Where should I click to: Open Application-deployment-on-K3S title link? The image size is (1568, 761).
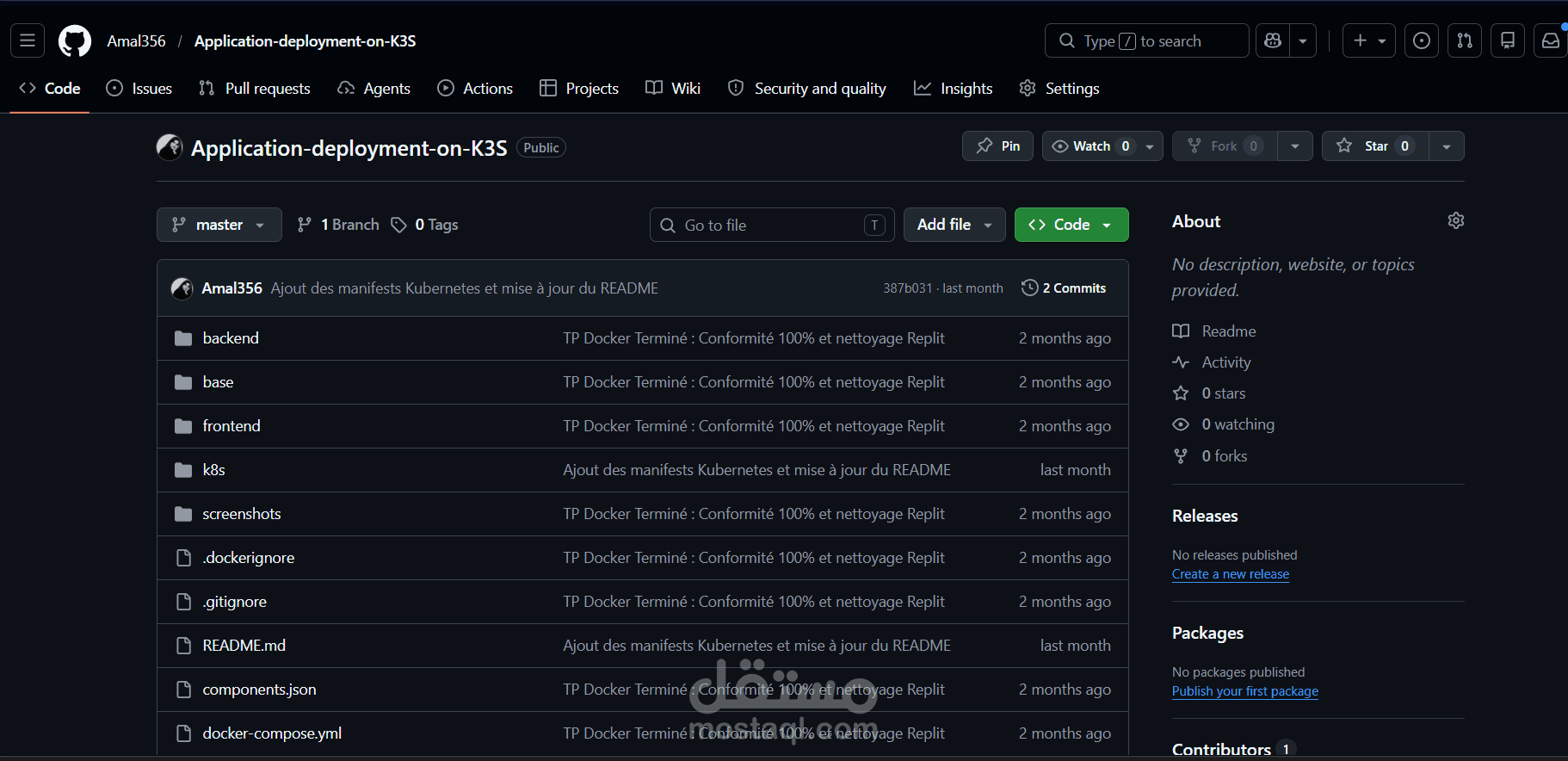[x=349, y=148]
